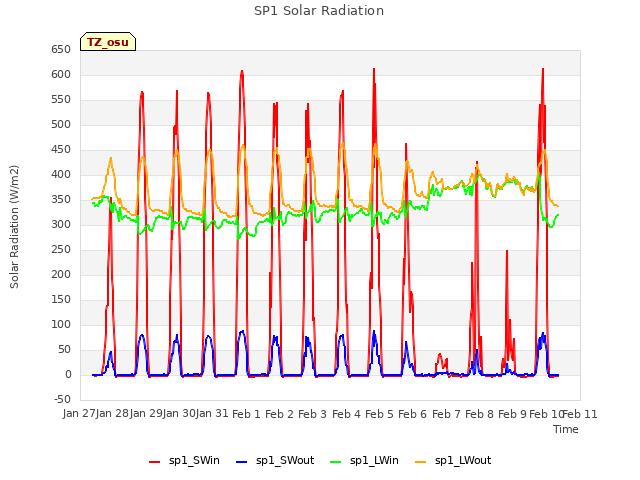Click the Feb 8 tick label
This screenshot has width=640, height=480.
click(x=479, y=414)
